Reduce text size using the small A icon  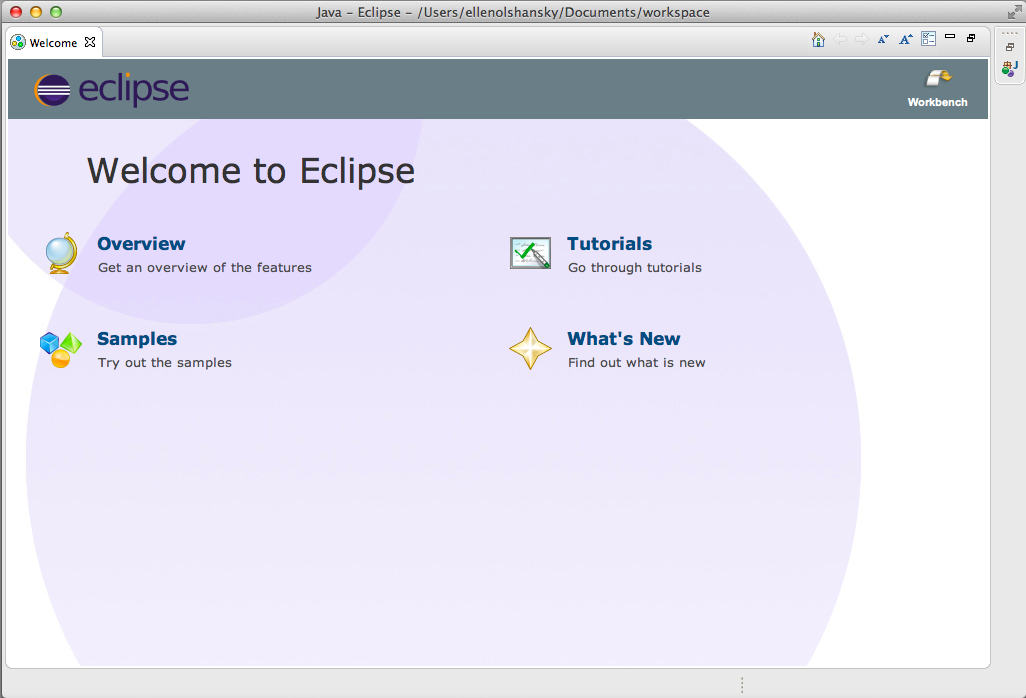882,38
